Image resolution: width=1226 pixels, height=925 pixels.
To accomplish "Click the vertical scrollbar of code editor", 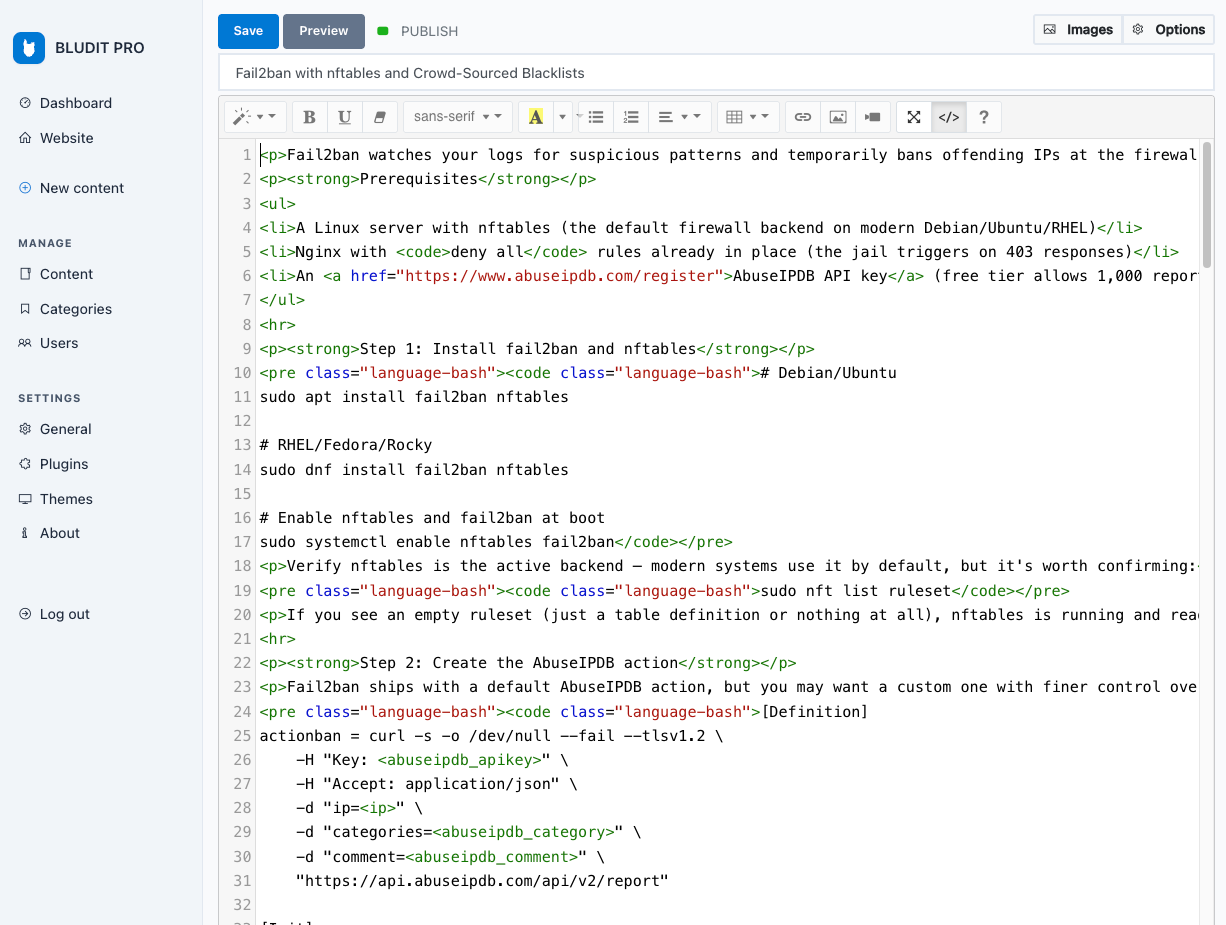I will point(1207,204).
